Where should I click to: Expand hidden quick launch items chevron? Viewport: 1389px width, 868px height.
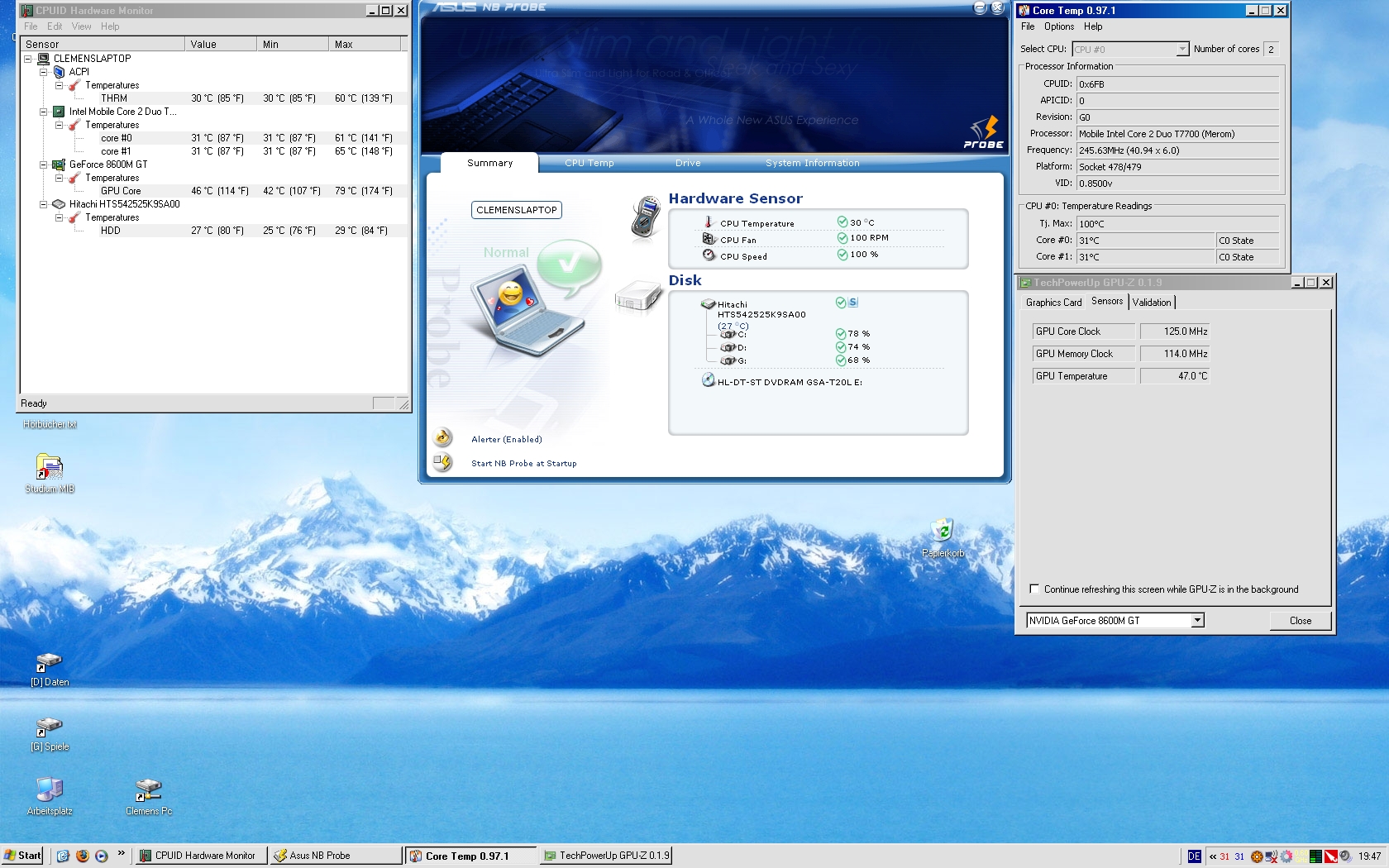click(122, 853)
